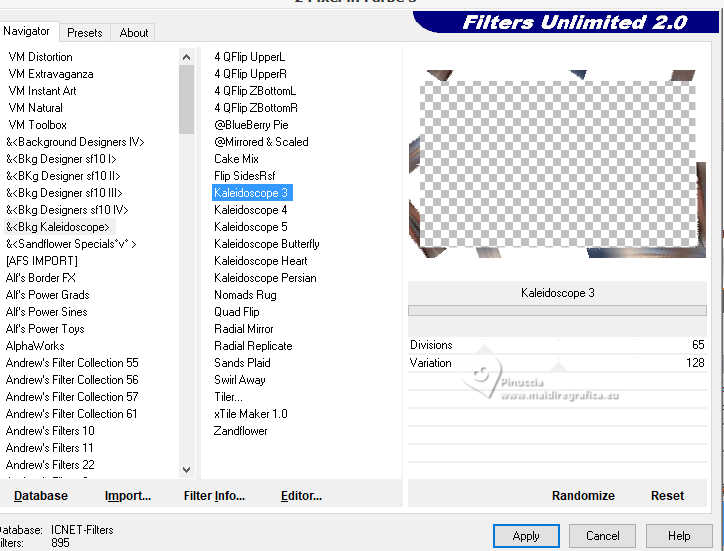724x551 pixels.
Task: Click the filter preview image
Action: point(557,164)
